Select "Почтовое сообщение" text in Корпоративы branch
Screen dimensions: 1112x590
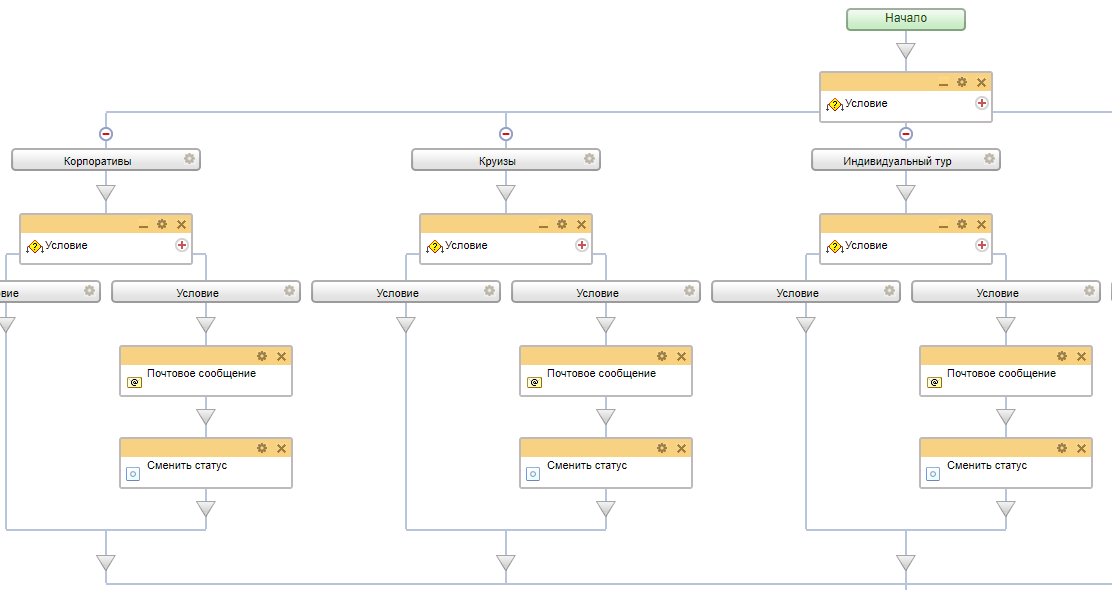coord(201,374)
